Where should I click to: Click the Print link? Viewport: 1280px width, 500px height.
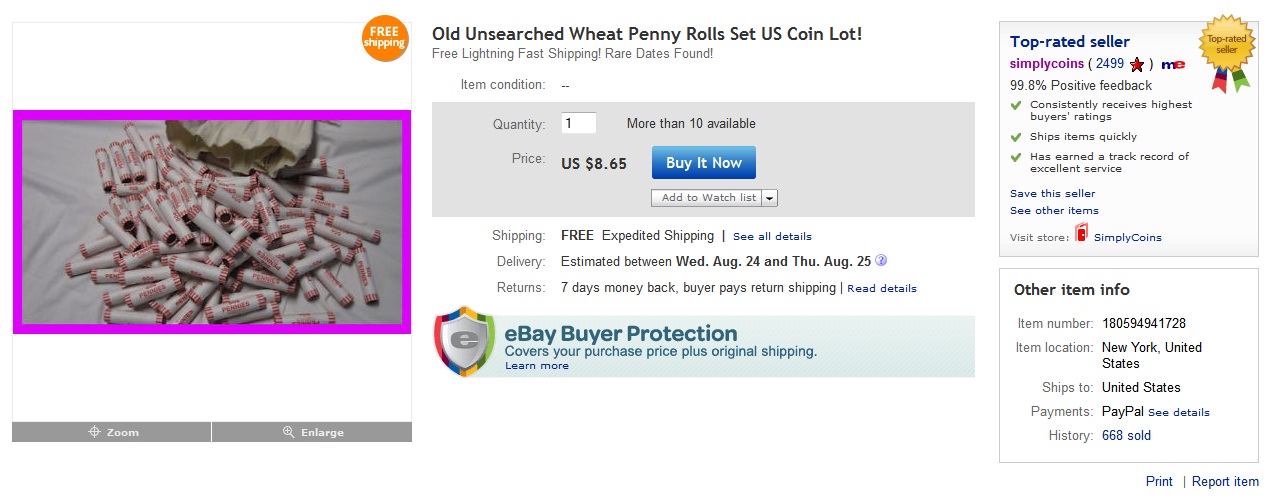(1159, 482)
